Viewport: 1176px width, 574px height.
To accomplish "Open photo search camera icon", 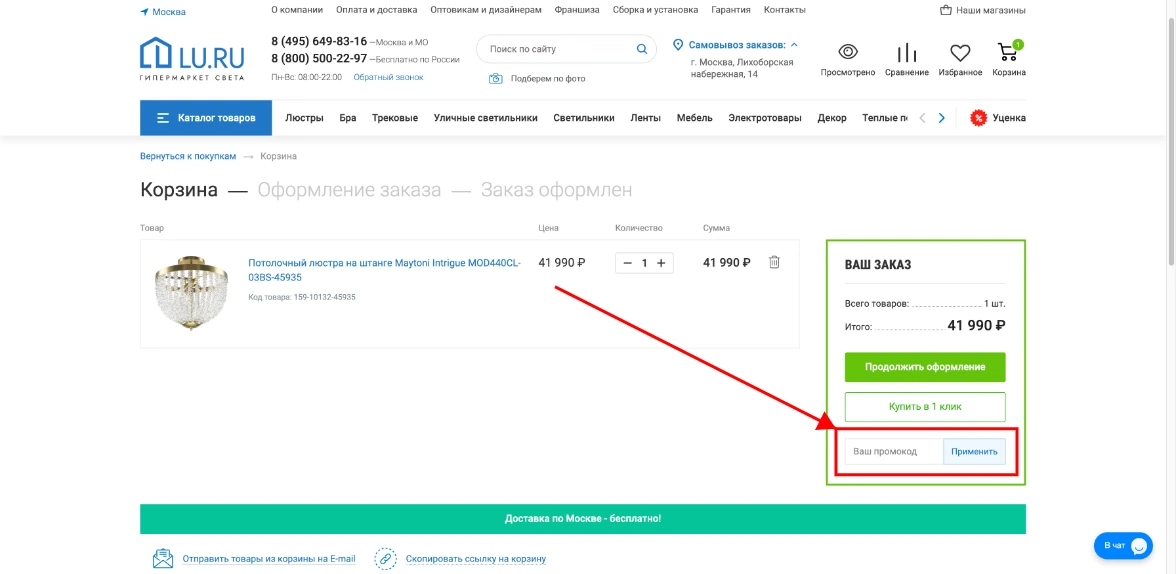I will (x=495, y=78).
